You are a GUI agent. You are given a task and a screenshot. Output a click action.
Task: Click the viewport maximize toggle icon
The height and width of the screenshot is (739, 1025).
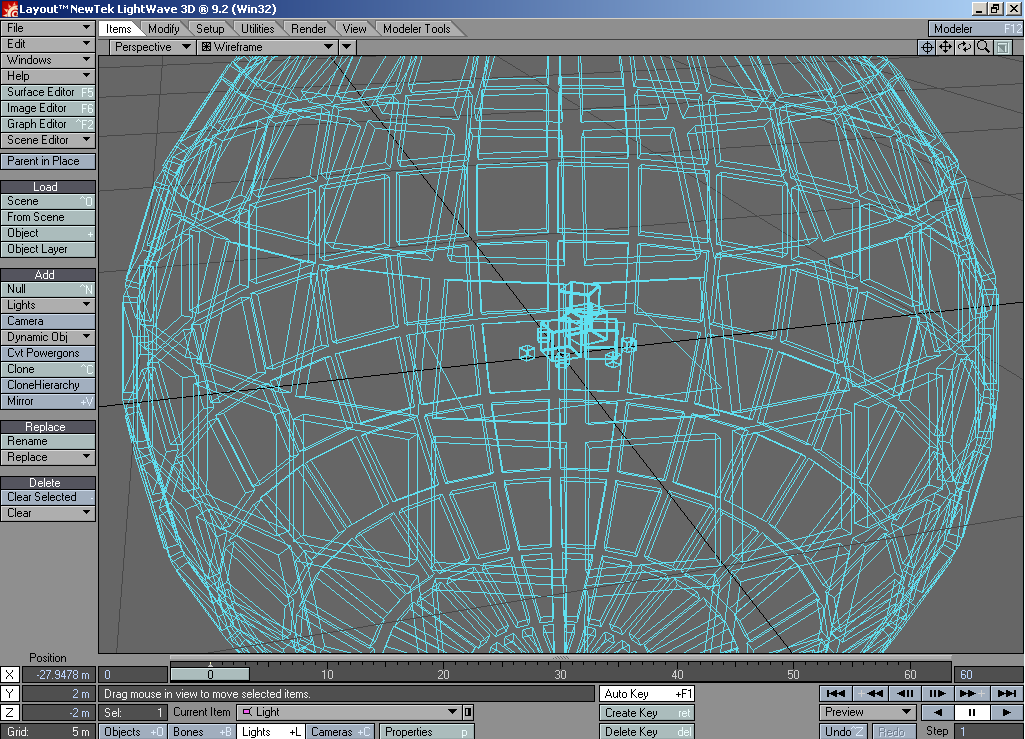[1003, 47]
